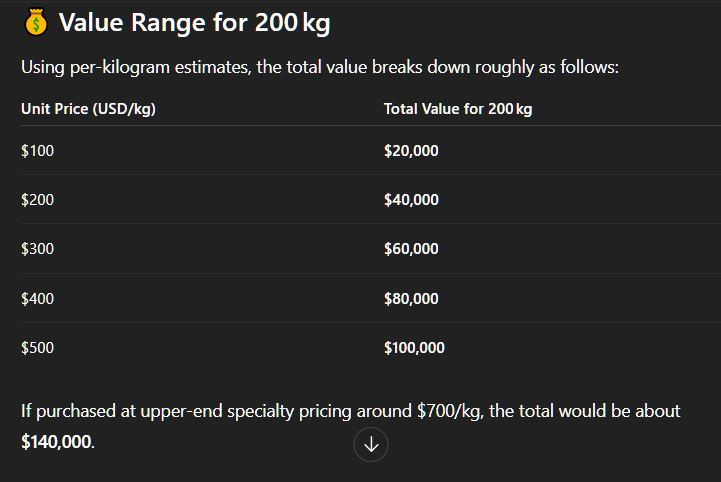This screenshot has width=721, height=482.
Task: Click the Value Range for 200 kg heading
Action: 194,23
